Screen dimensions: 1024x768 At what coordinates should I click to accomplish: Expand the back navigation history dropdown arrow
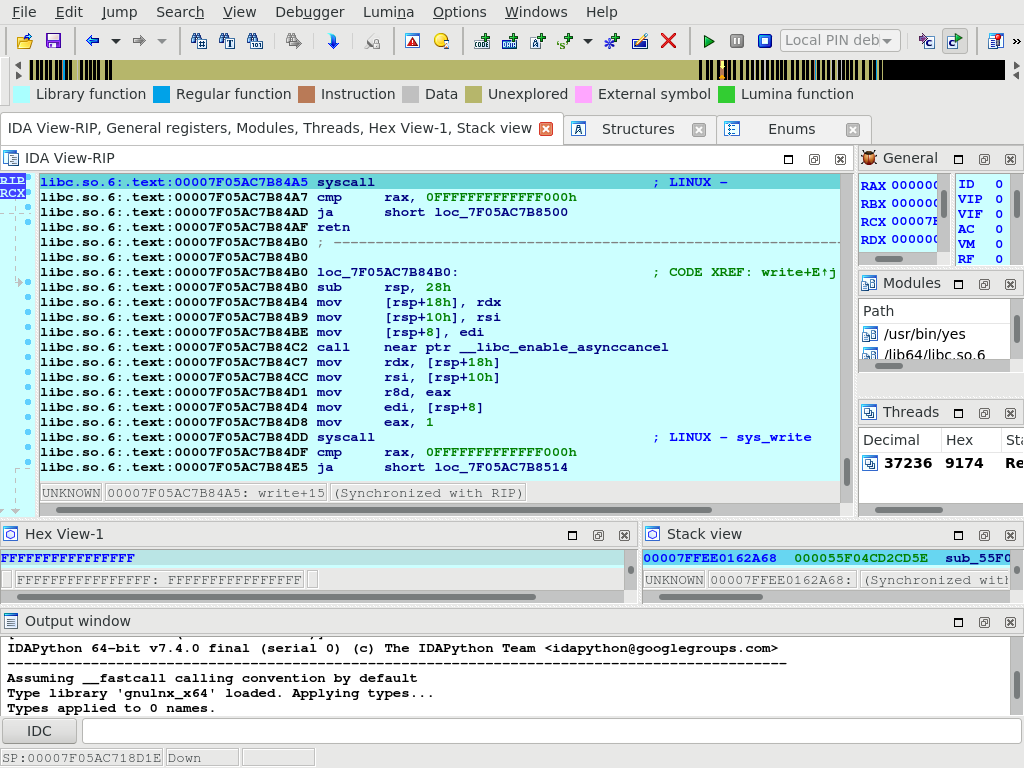116,41
